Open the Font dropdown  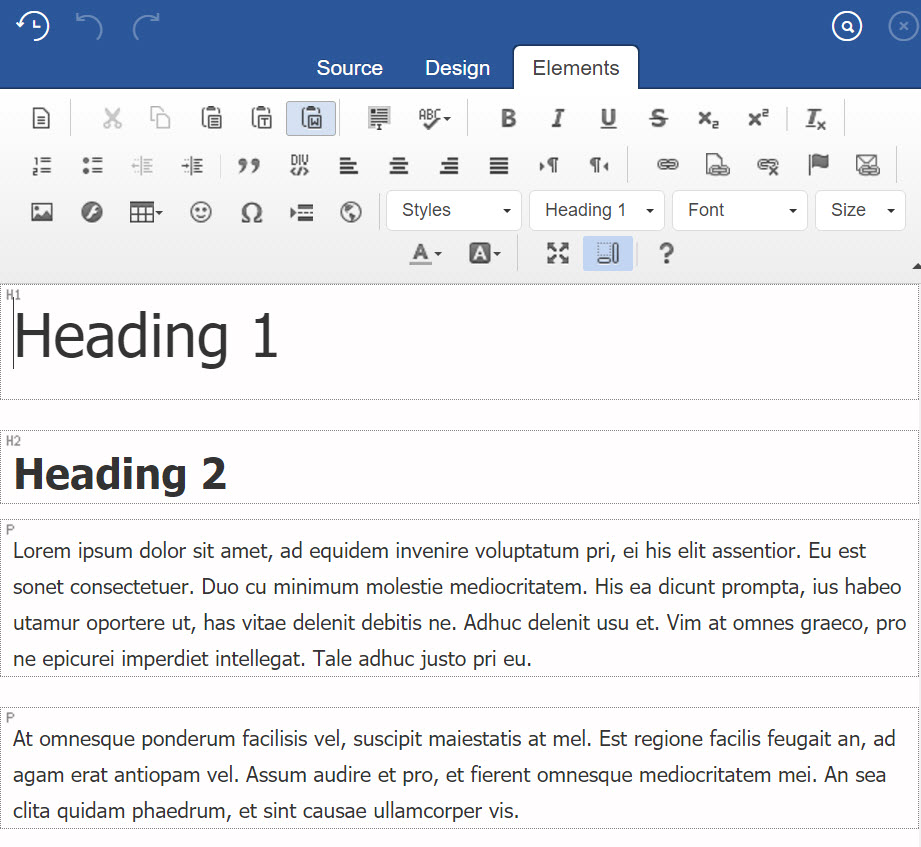click(740, 210)
